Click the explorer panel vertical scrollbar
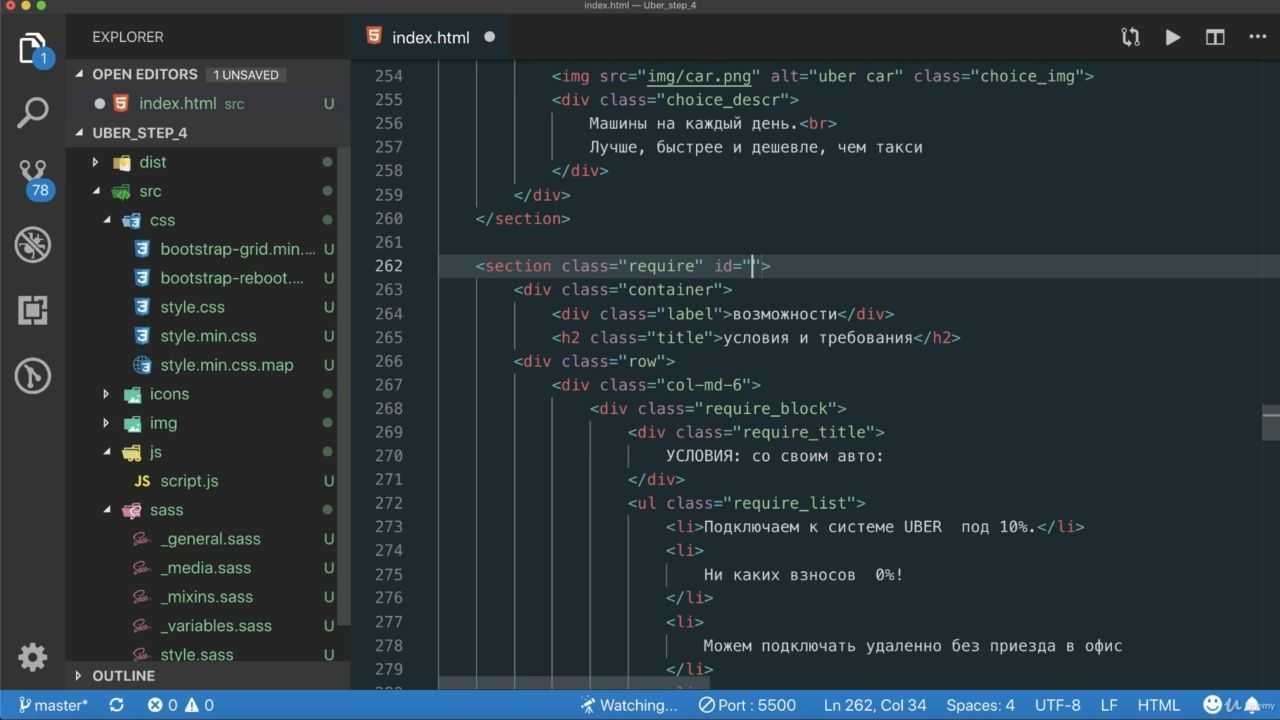 (x=344, y=385)
